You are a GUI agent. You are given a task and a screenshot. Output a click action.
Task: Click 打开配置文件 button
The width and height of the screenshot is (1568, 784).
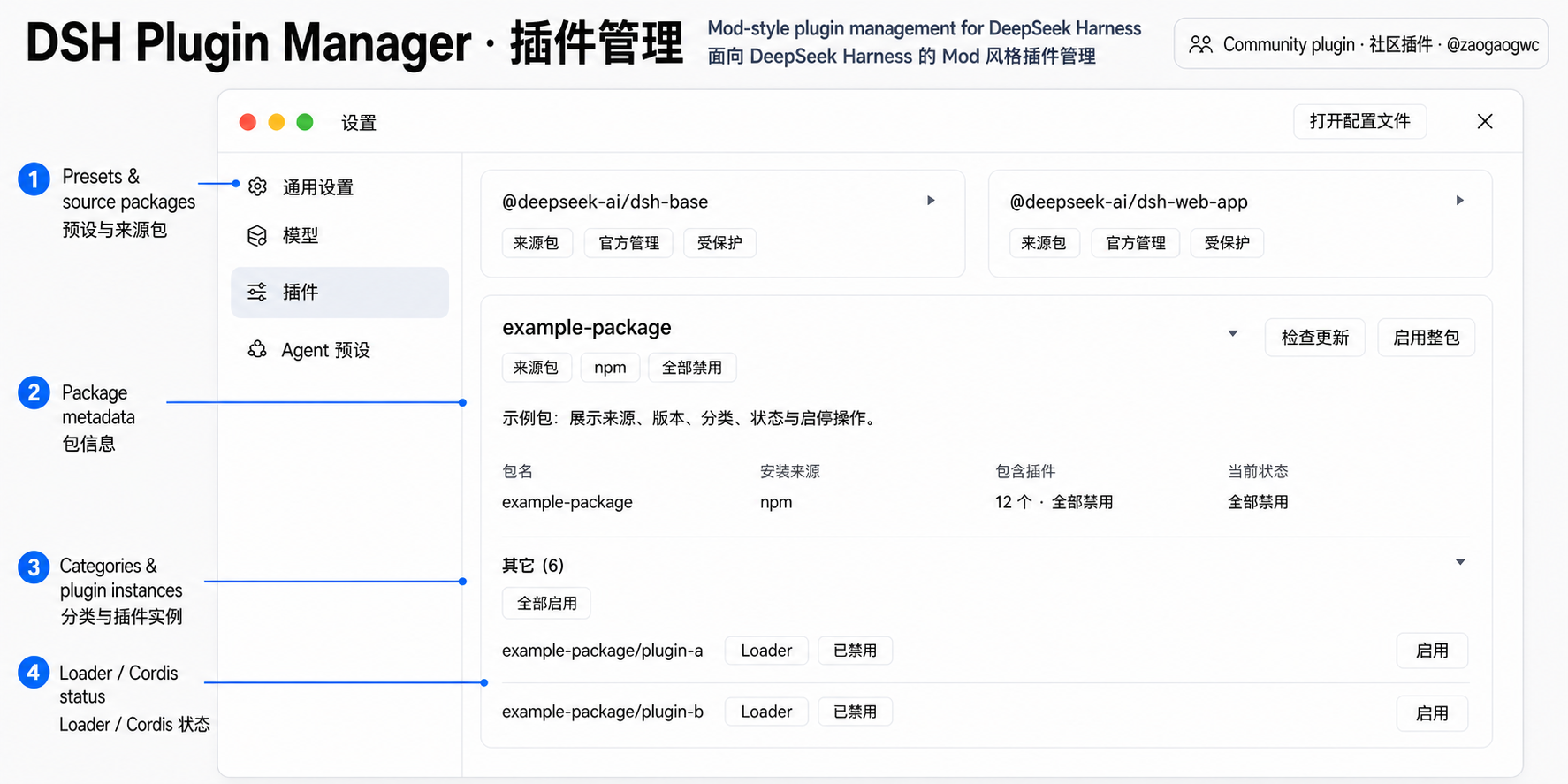1360,121
